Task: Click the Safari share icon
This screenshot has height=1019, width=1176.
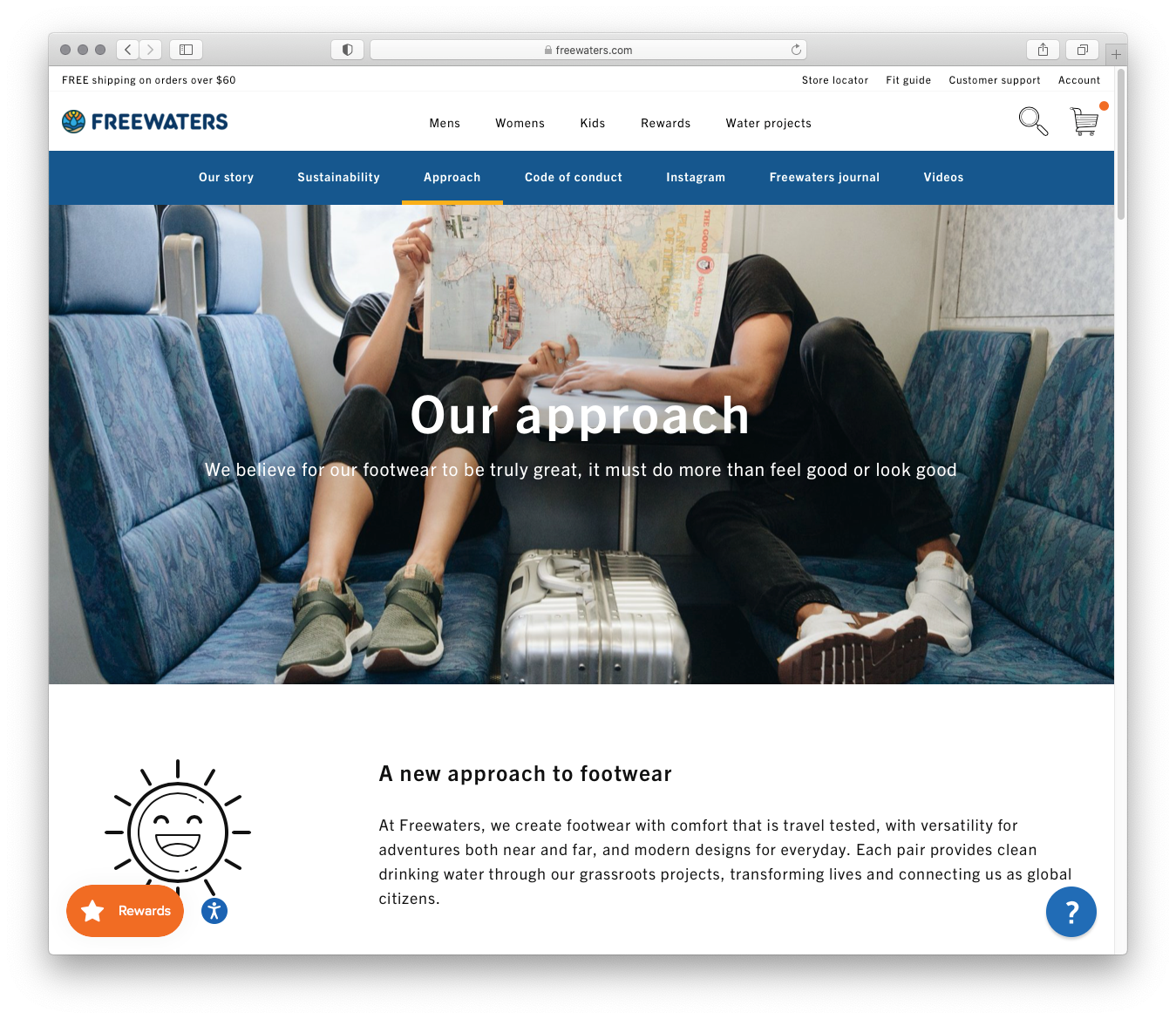Action: tap(1043, 50)
